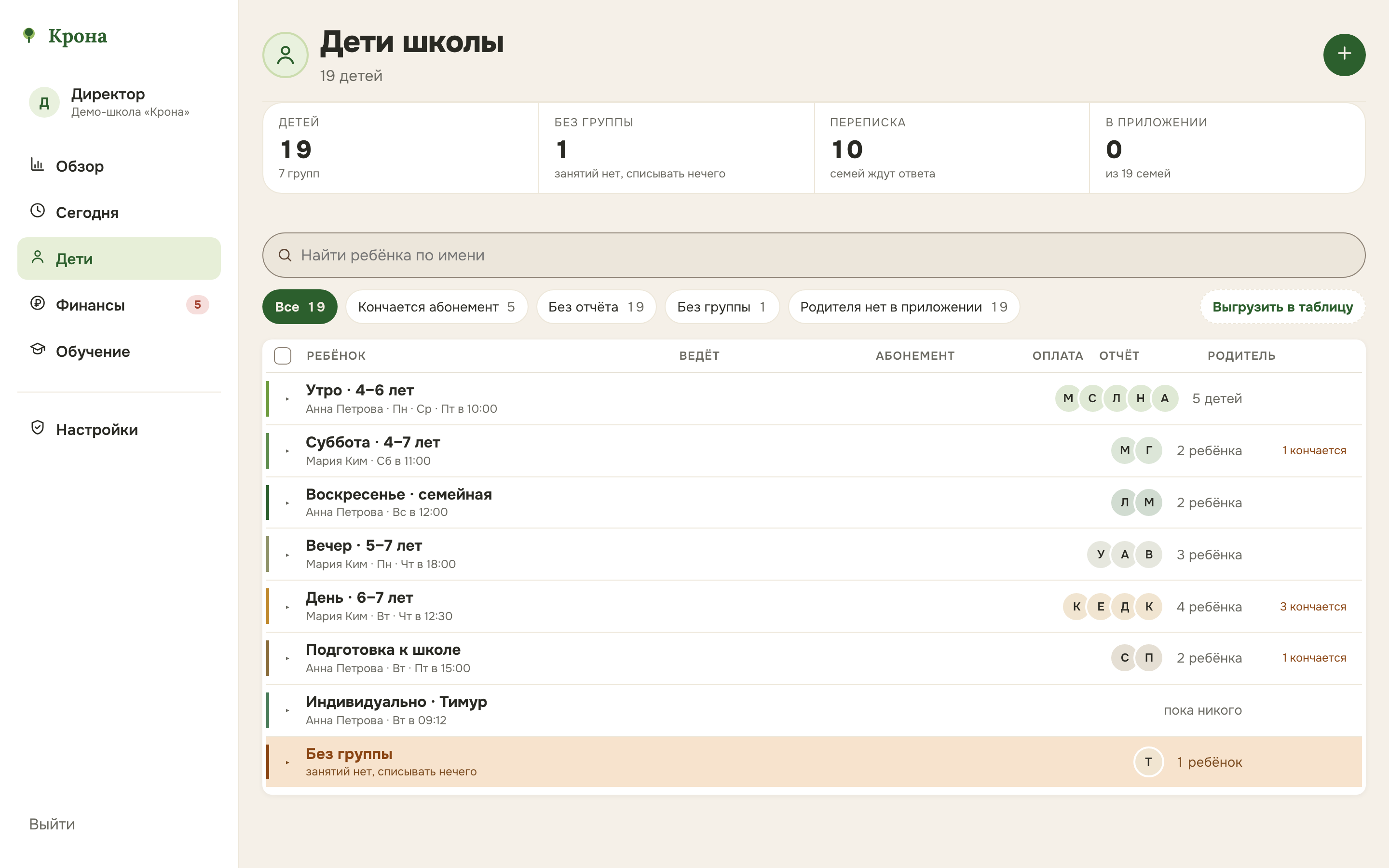Screen dimensions: 1389x868
Task: Click "Демо-школа «Крона»" text
Action: point(130,112)
